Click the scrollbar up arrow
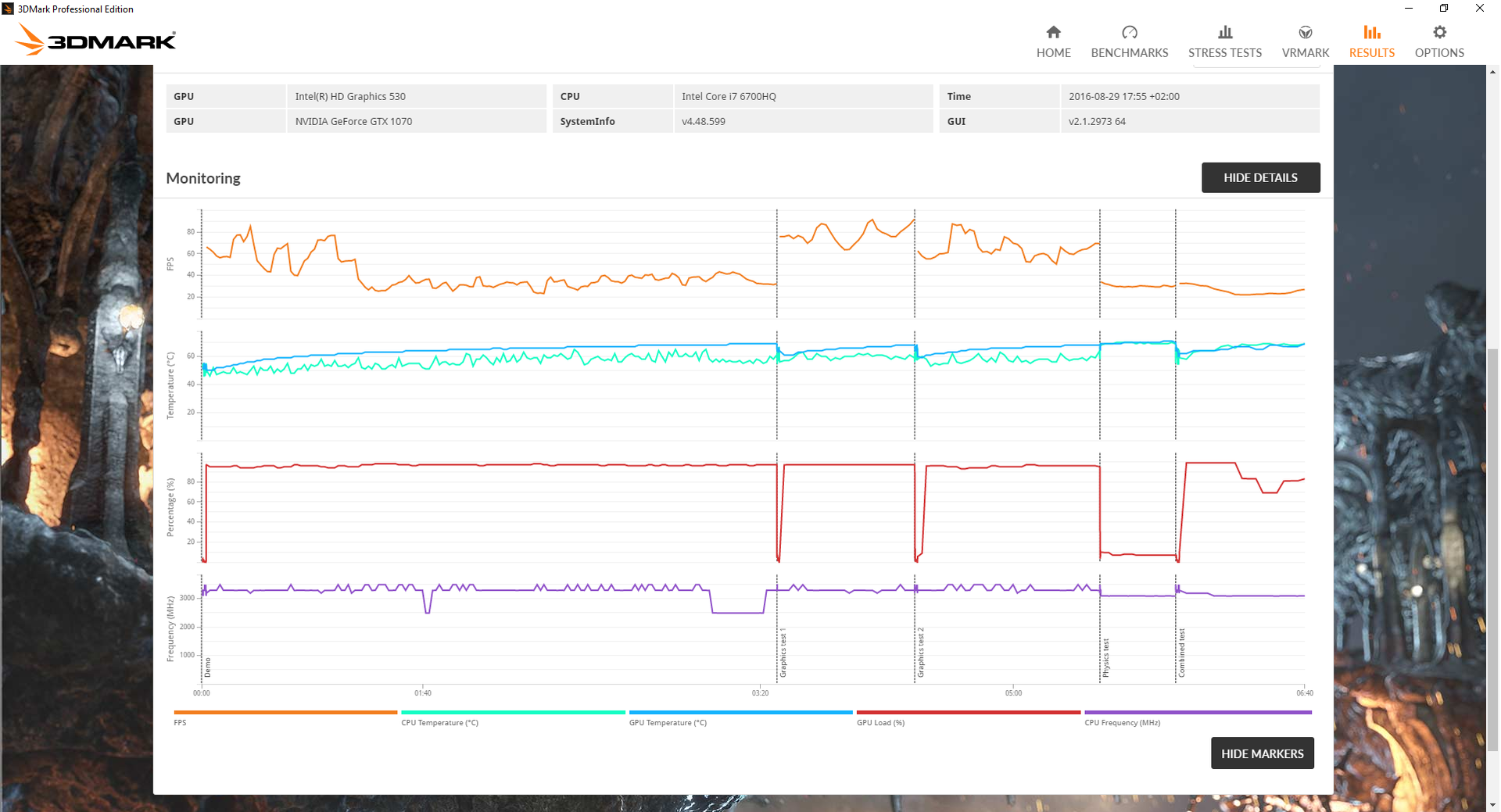This screenshot has height=812, width=1501. click(x=1492, y=71)
